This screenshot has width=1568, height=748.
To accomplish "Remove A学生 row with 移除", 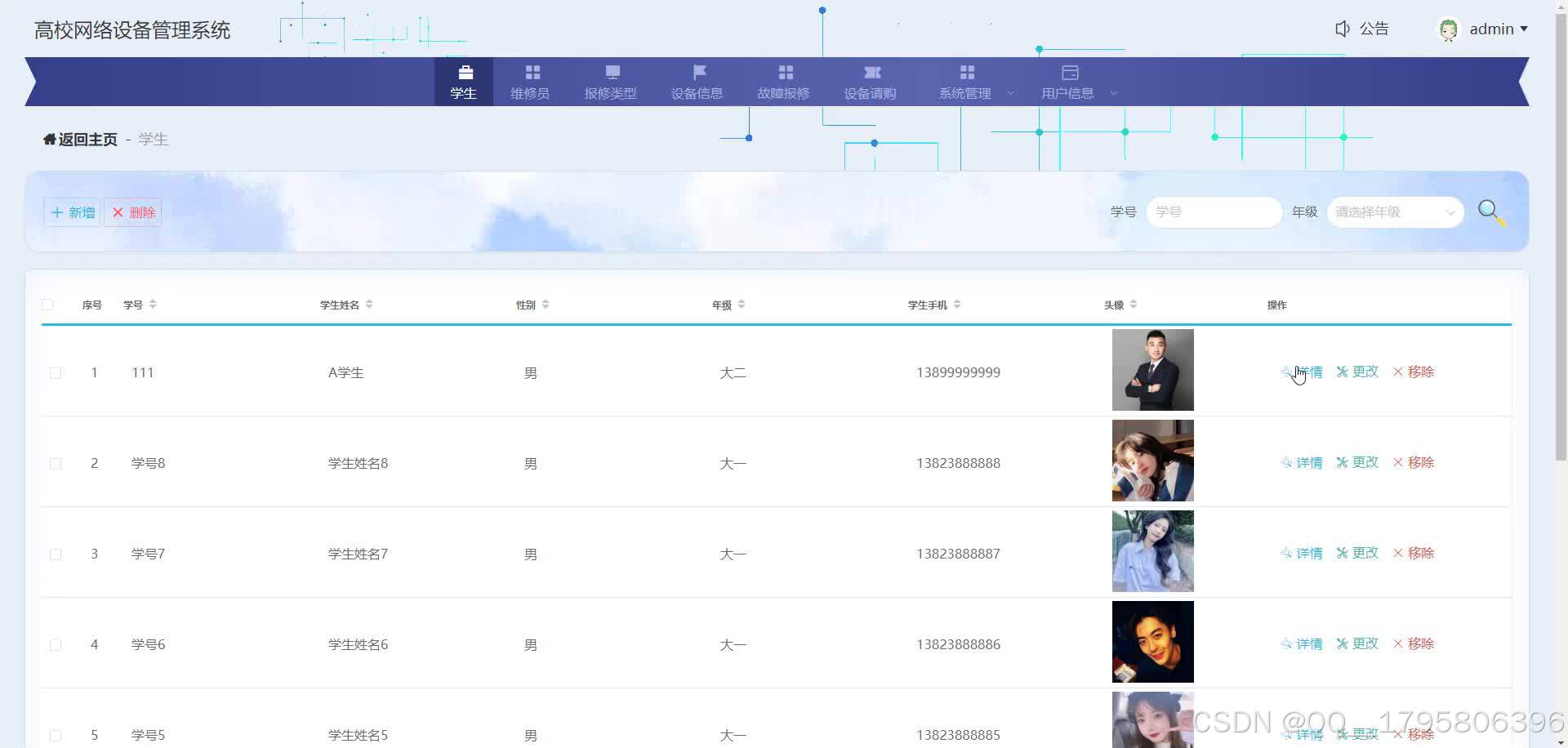I will click(x=1414, y=372).
